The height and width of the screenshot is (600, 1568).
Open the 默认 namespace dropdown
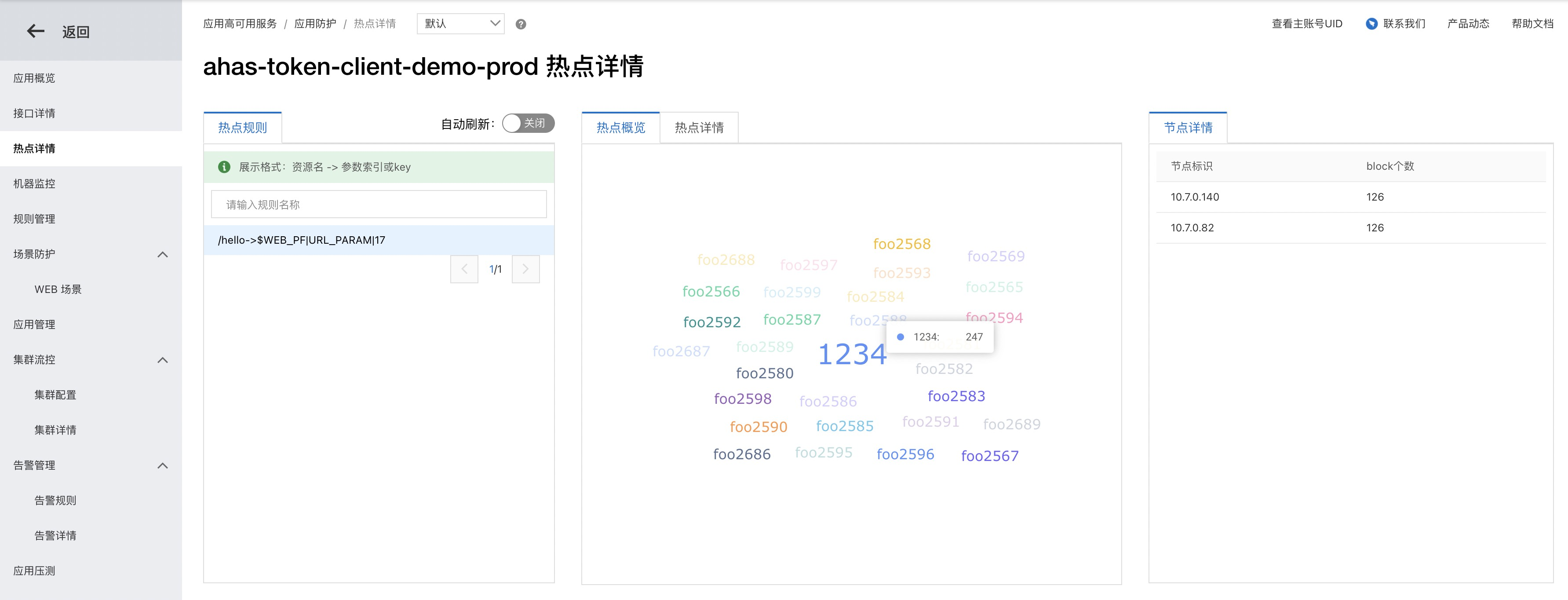tap(460, 24)
